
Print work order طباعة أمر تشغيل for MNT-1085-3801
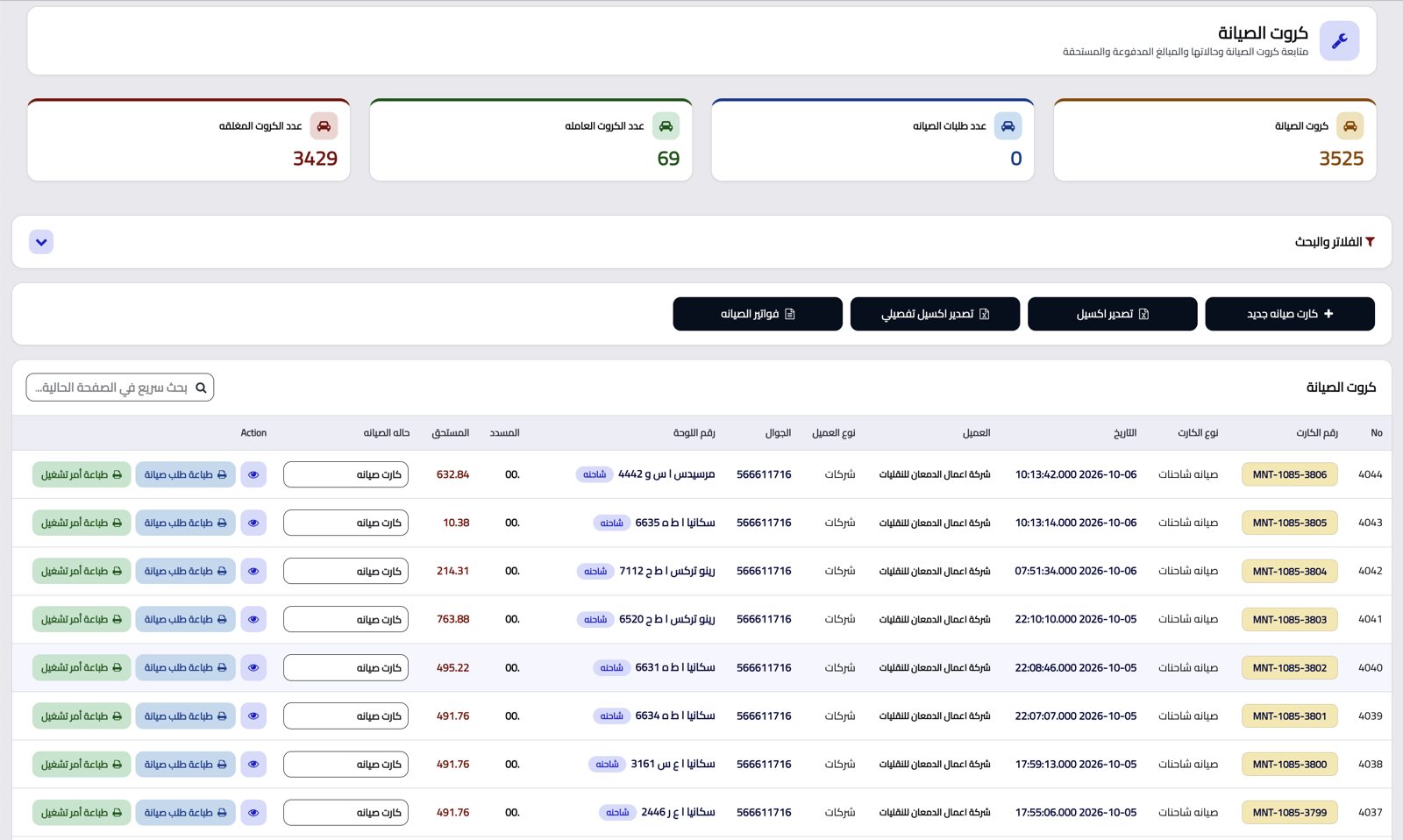82,715
